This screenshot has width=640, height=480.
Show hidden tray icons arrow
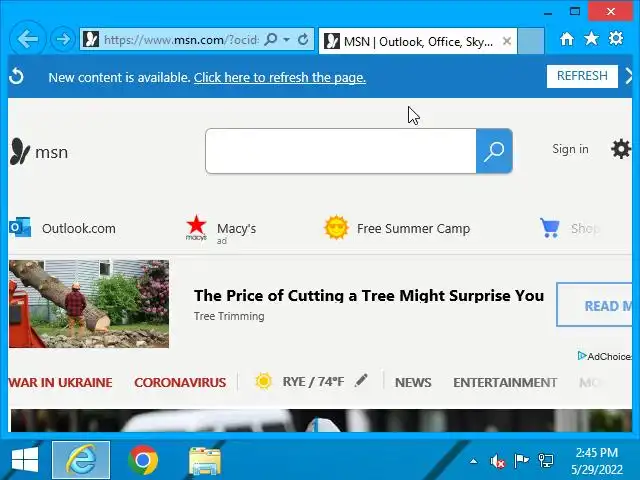(473, 461)
